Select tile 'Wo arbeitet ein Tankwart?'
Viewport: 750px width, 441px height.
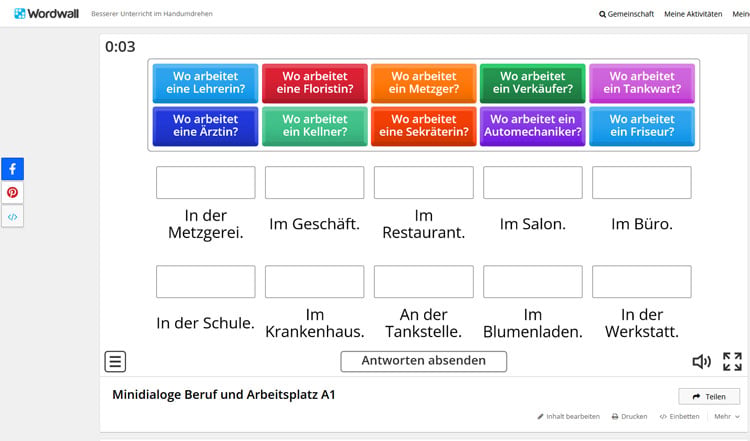pyautogui.click(x=642, y=83)
